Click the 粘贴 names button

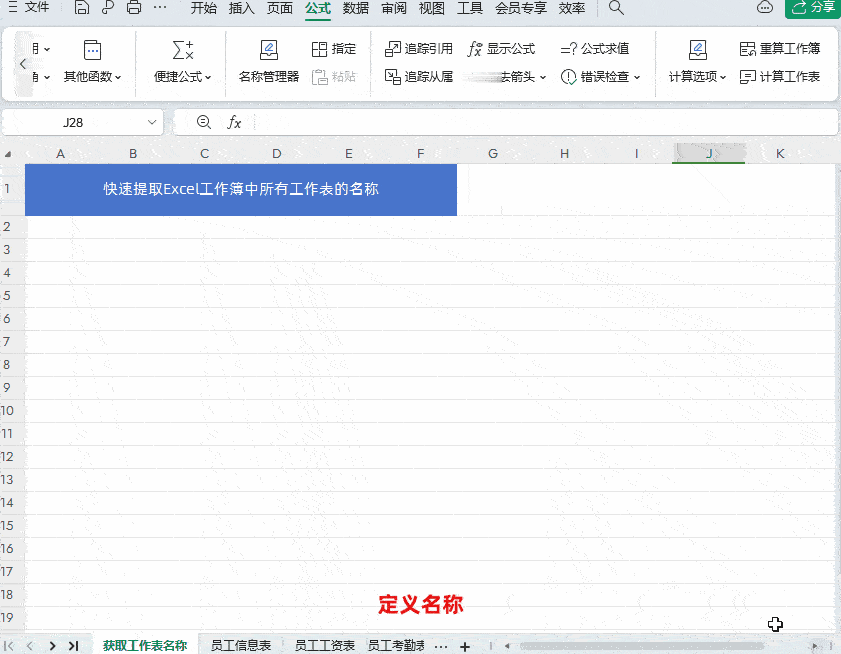pos(334,77)
